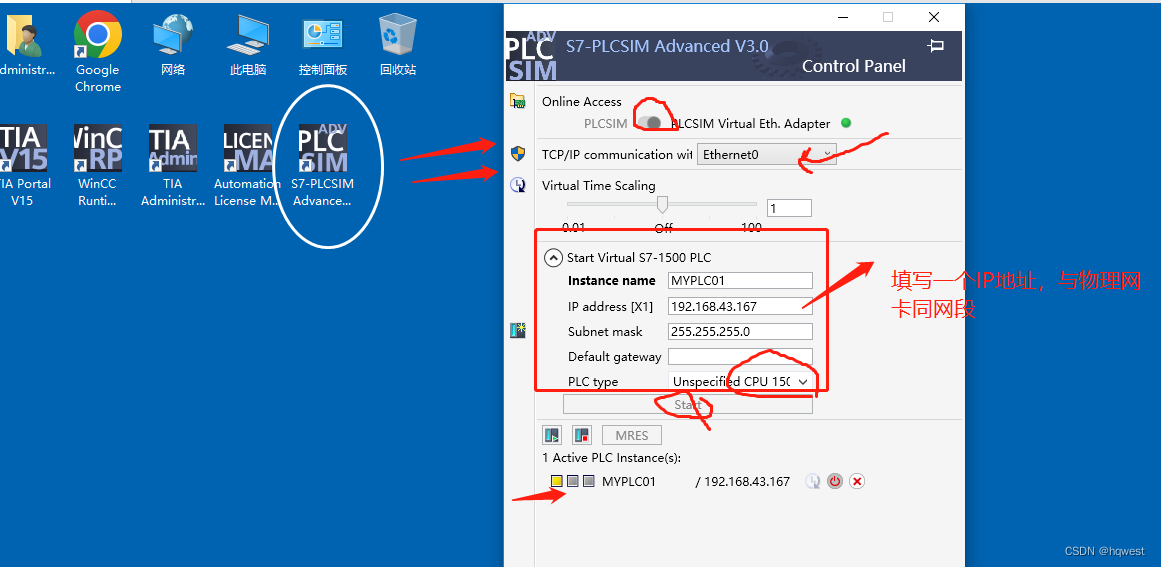Open the PLC type Unspecified CPU dropdown
Image resolution: width=1161 pixels, height=567 pixels.
(740, 381)
